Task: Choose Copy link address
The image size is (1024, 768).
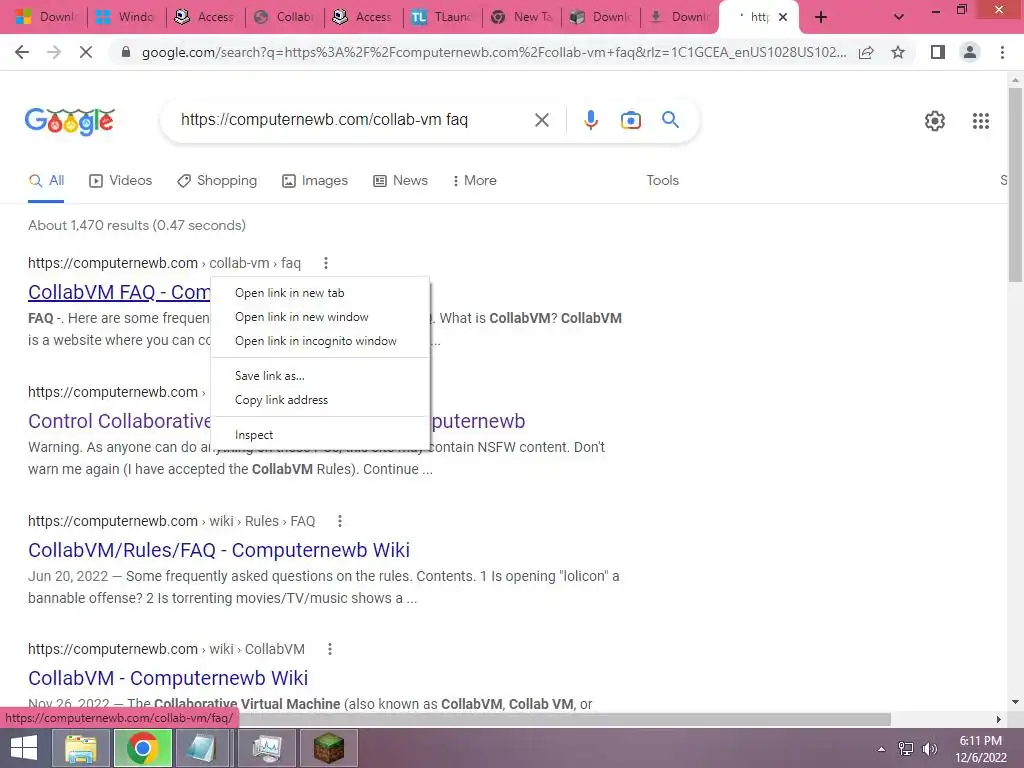Action: (320, 400)
